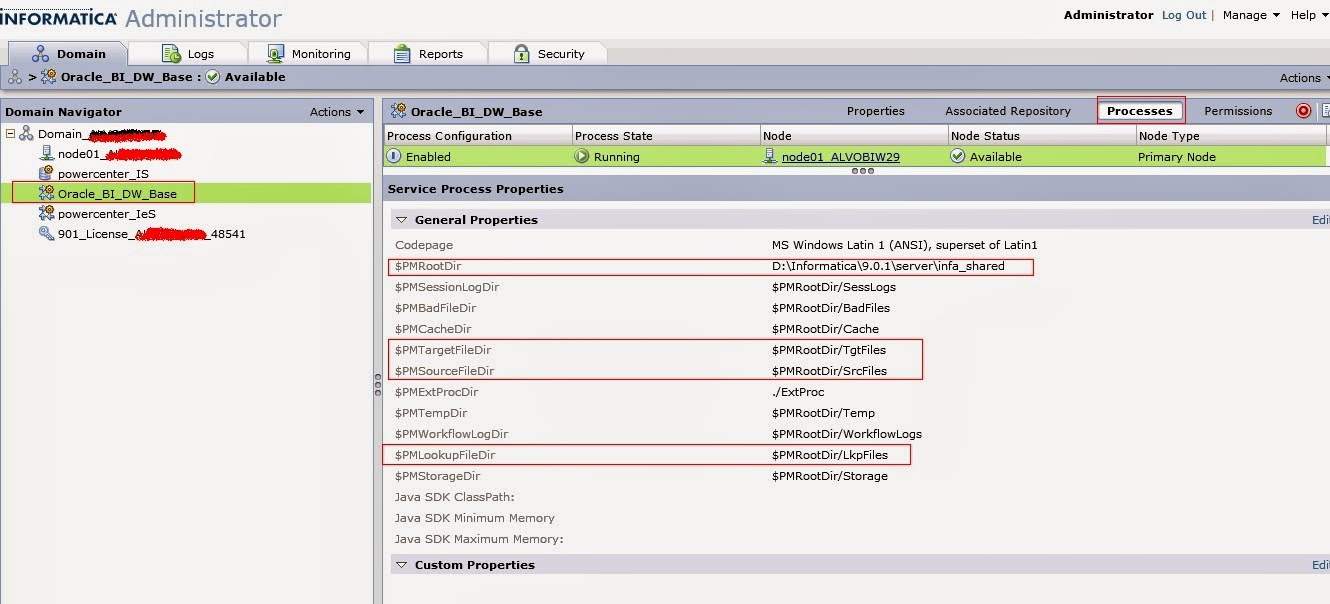Click the Node Type column header
Screen dimensions: 1330x604
[1232, 135]
